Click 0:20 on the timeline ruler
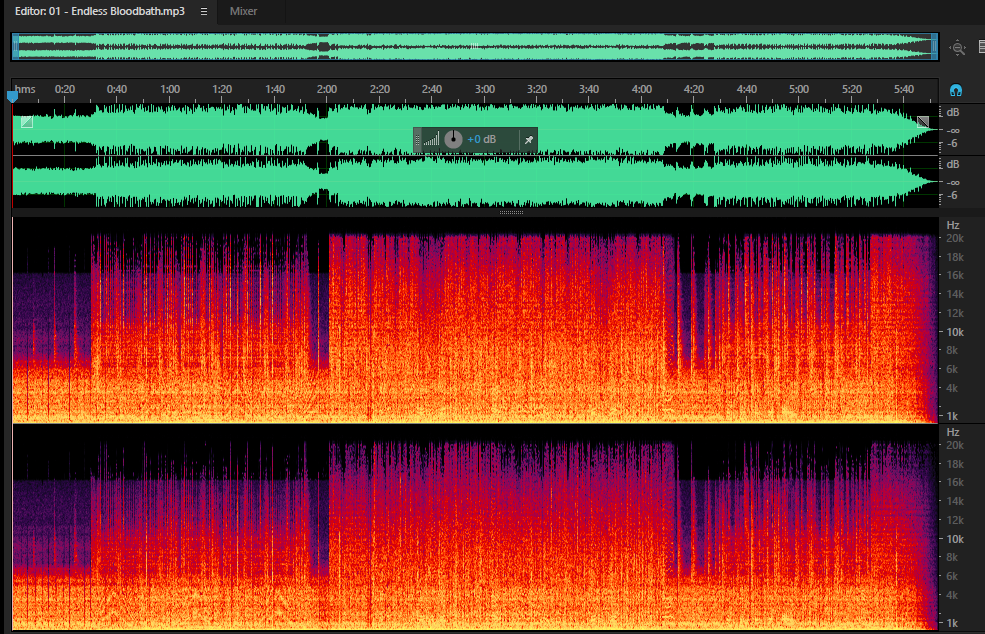The width and height of the screenshot is (985, 634). (x=65, y=89)
